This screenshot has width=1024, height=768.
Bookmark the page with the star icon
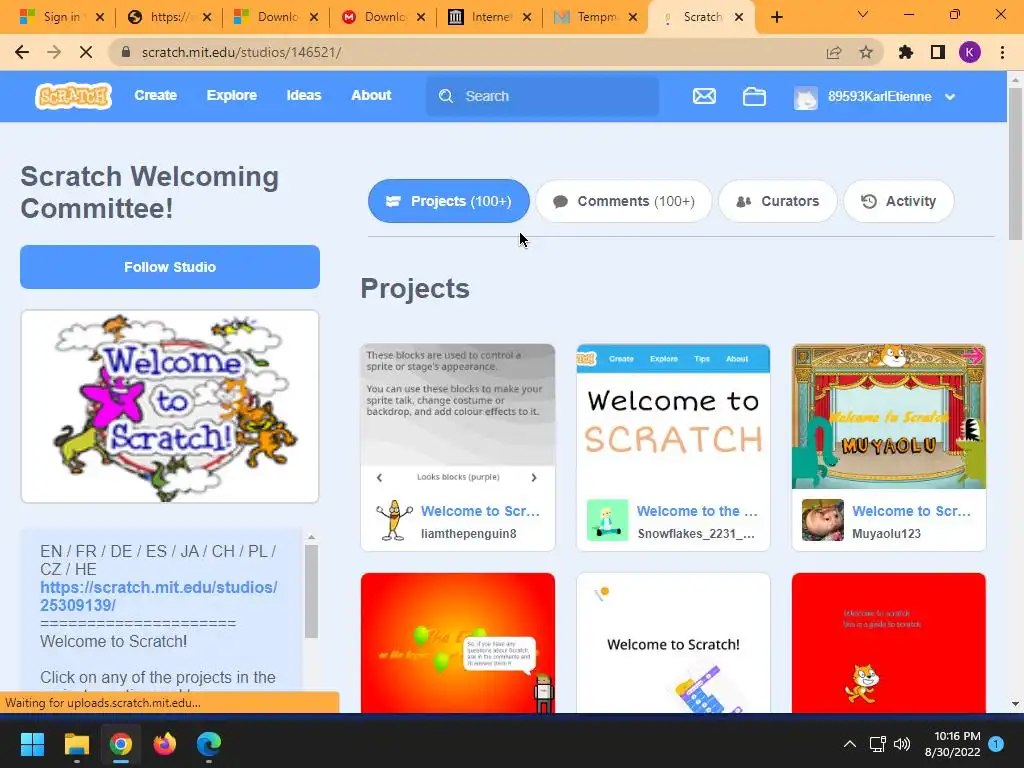pos(866,52)
